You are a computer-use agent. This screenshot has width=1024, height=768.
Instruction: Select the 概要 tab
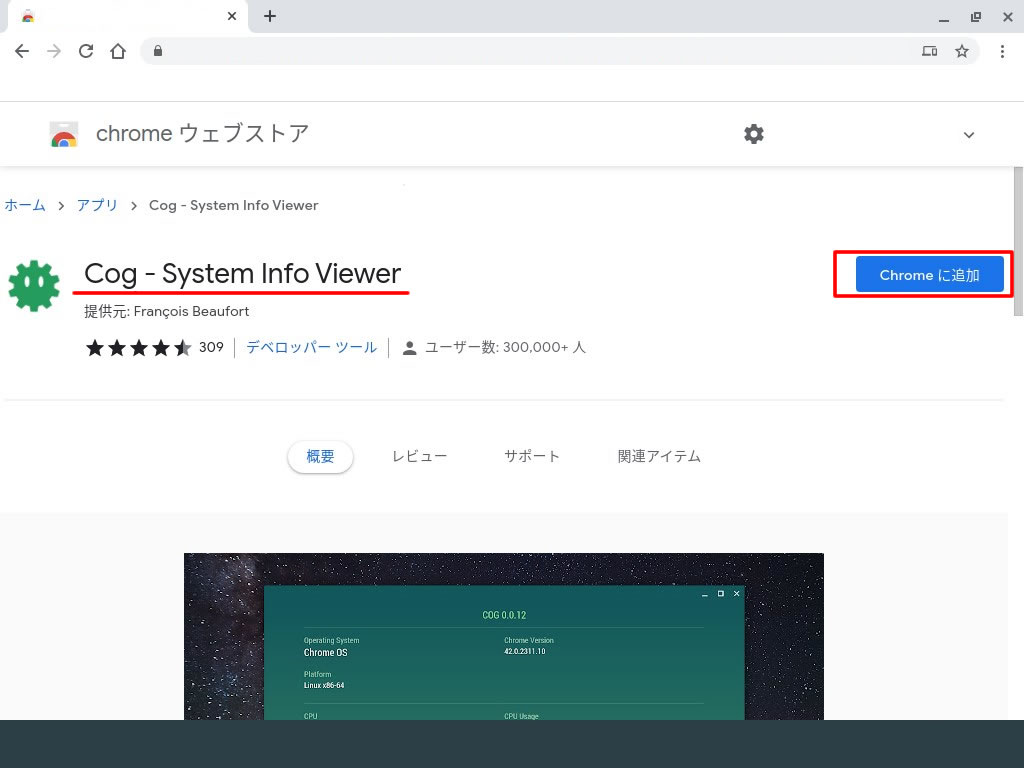320,456
